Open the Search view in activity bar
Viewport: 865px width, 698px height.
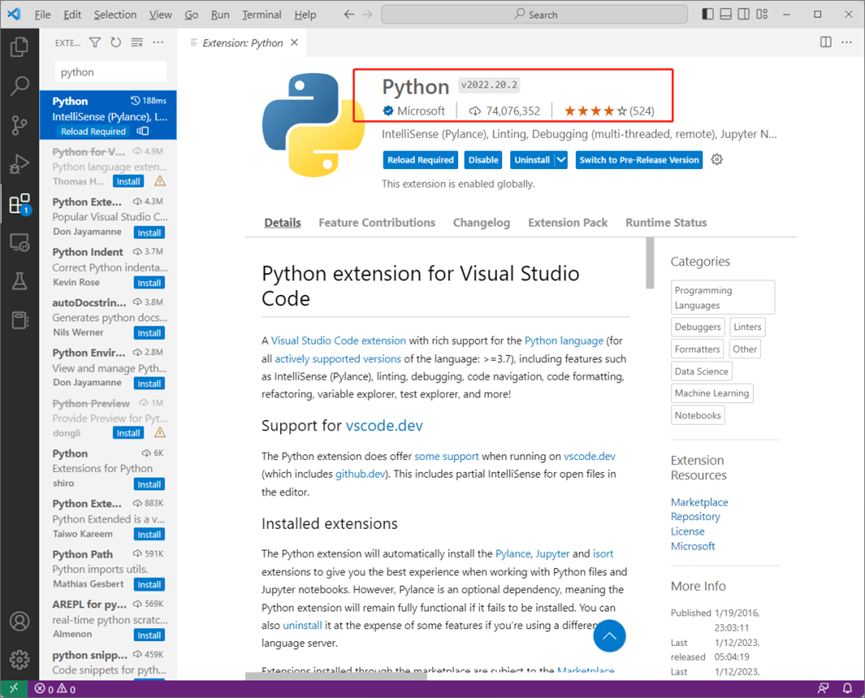click(x=19, y=86)
